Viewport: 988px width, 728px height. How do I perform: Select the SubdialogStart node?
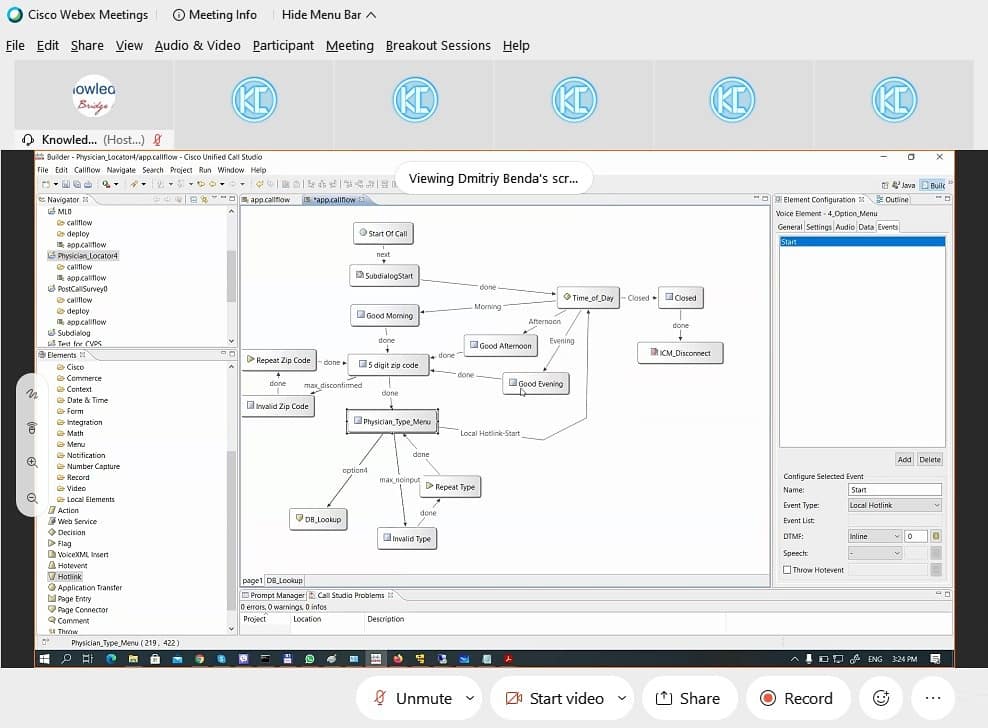coord(384,275)
